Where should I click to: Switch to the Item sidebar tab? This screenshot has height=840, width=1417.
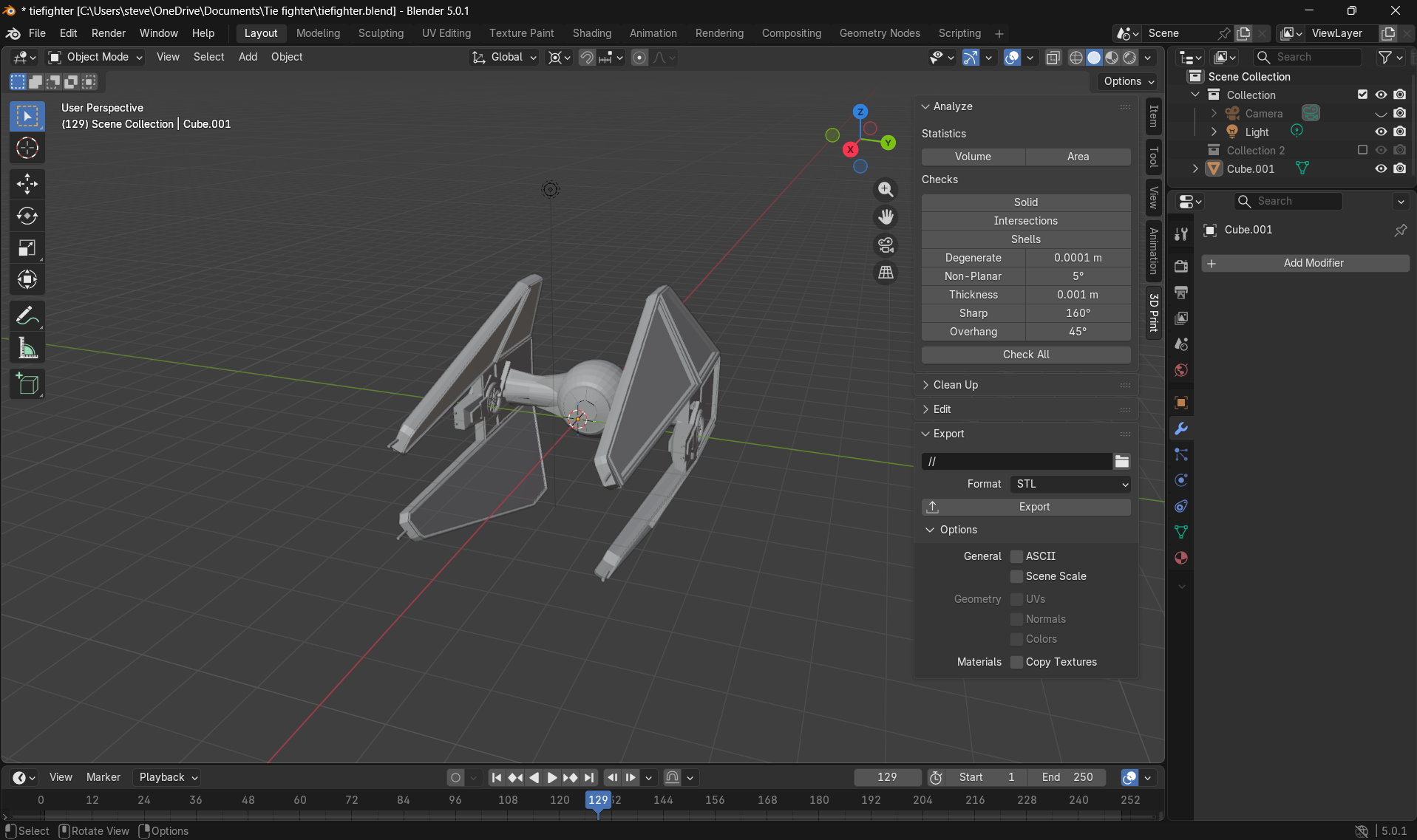coord(1153,116)
